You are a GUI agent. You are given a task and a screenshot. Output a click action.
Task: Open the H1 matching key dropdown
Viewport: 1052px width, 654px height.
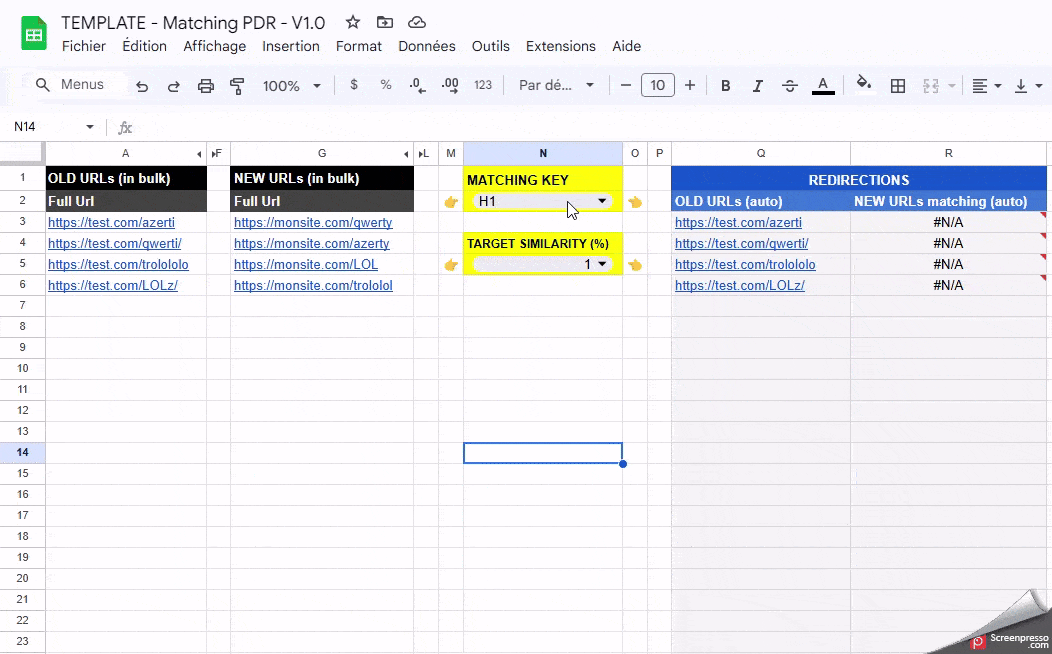point(602,201)
